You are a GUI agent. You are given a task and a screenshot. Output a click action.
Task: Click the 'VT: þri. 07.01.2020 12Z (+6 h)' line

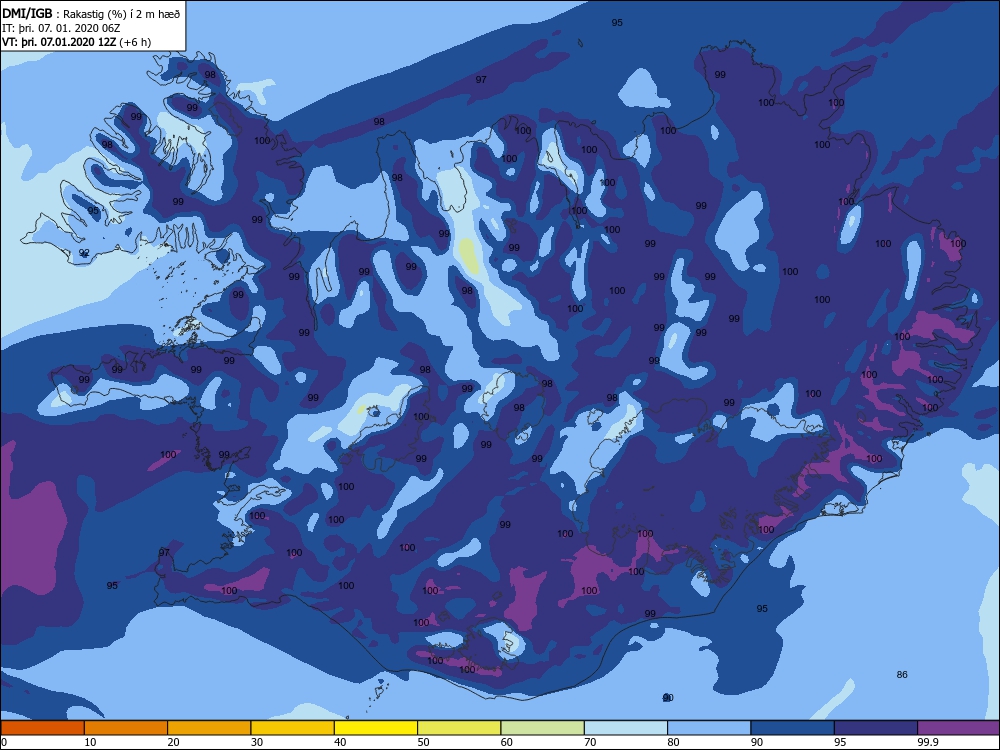[x=77, y=42]
